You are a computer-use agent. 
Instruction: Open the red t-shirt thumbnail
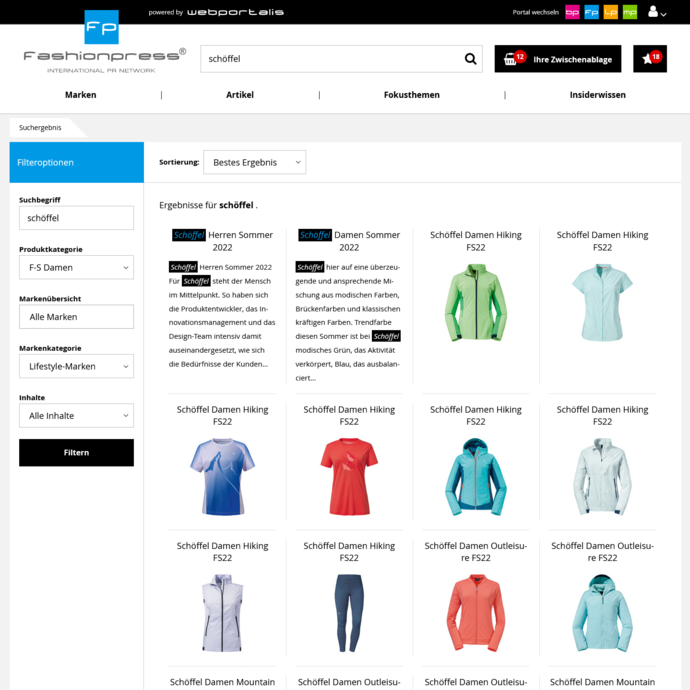[x=349, y=477]
